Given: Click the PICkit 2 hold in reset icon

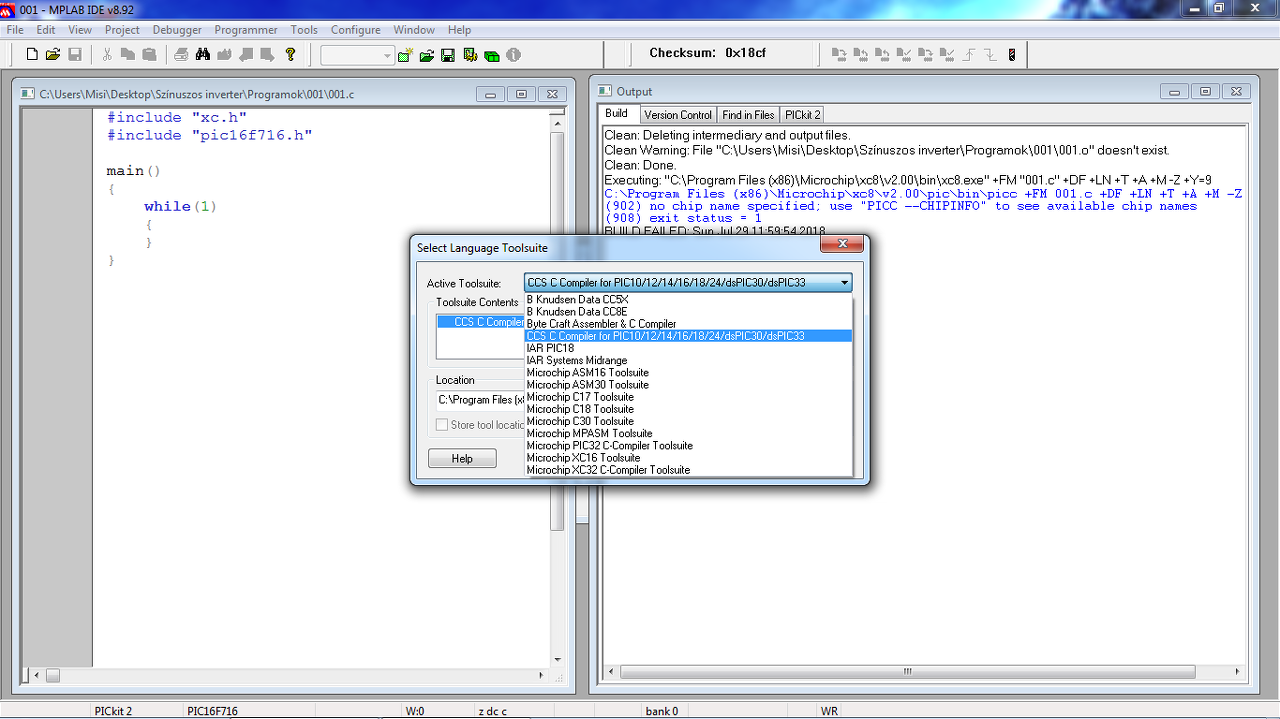Looking at the screenshot, I should pyautogui.click(x=990, y=55).
